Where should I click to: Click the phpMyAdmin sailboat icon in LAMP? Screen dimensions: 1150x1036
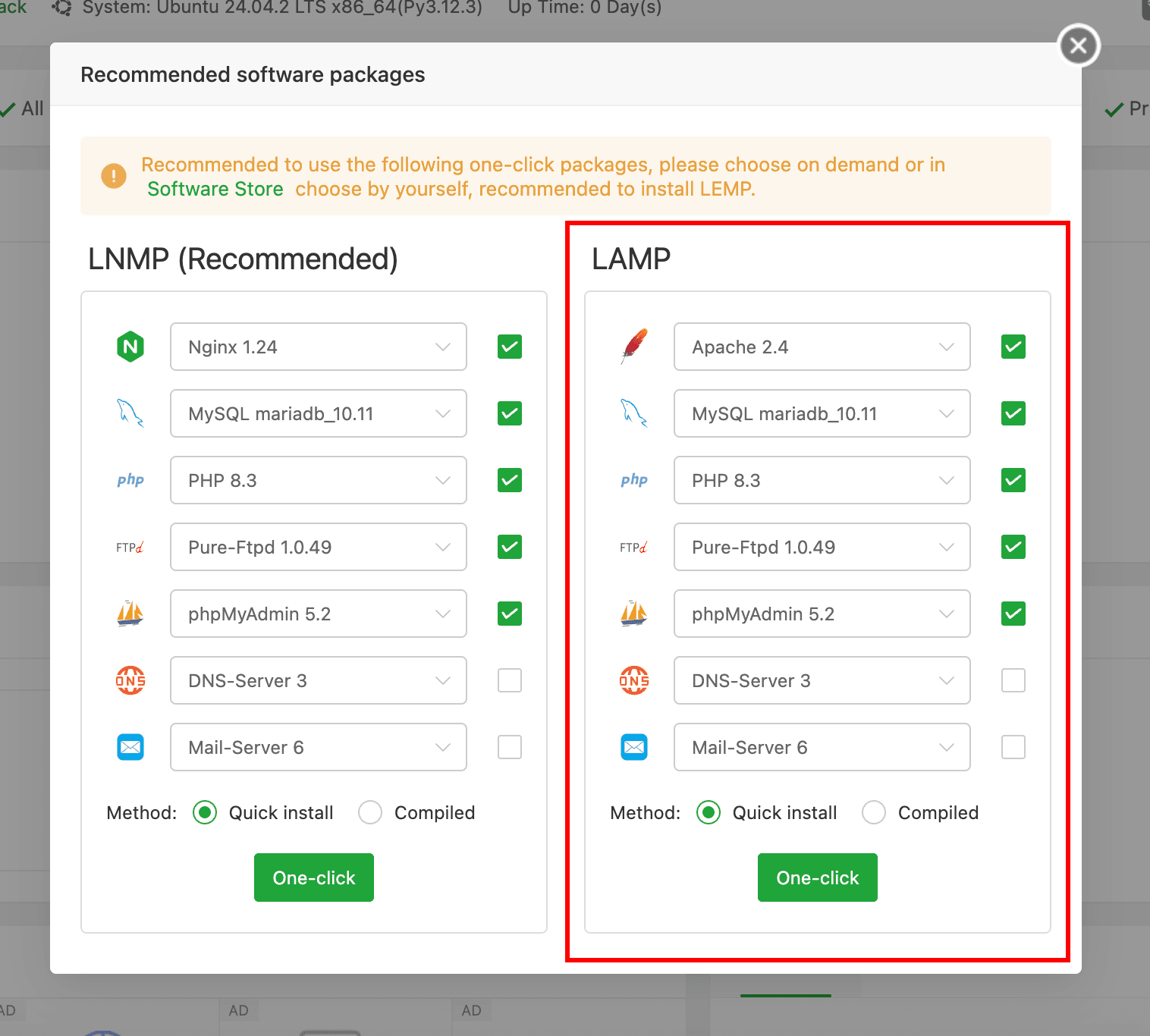tap(634, 614)
